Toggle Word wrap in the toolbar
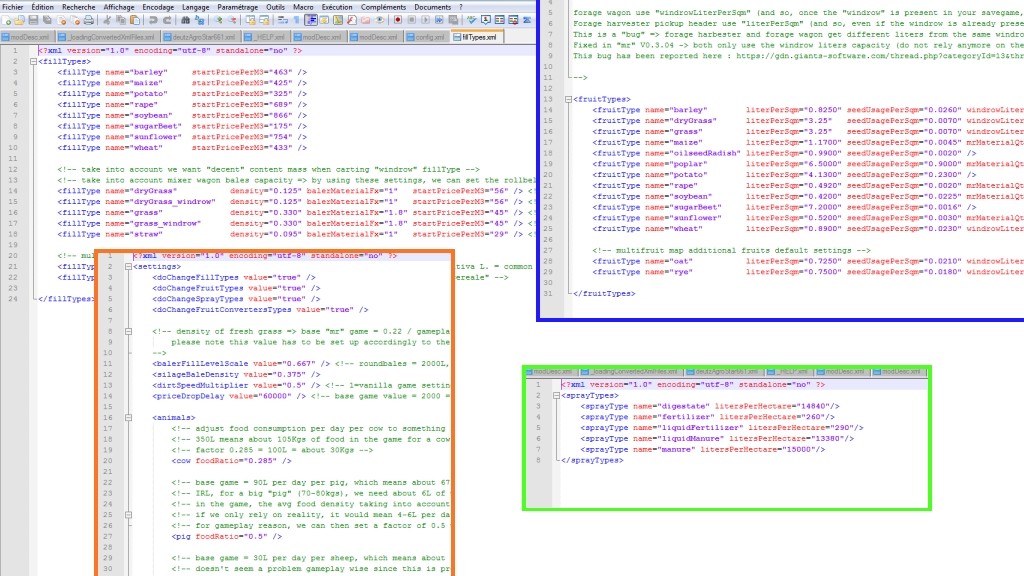Image resolution: width=1024 pixels, height=576 pixels. pos(283,20)
